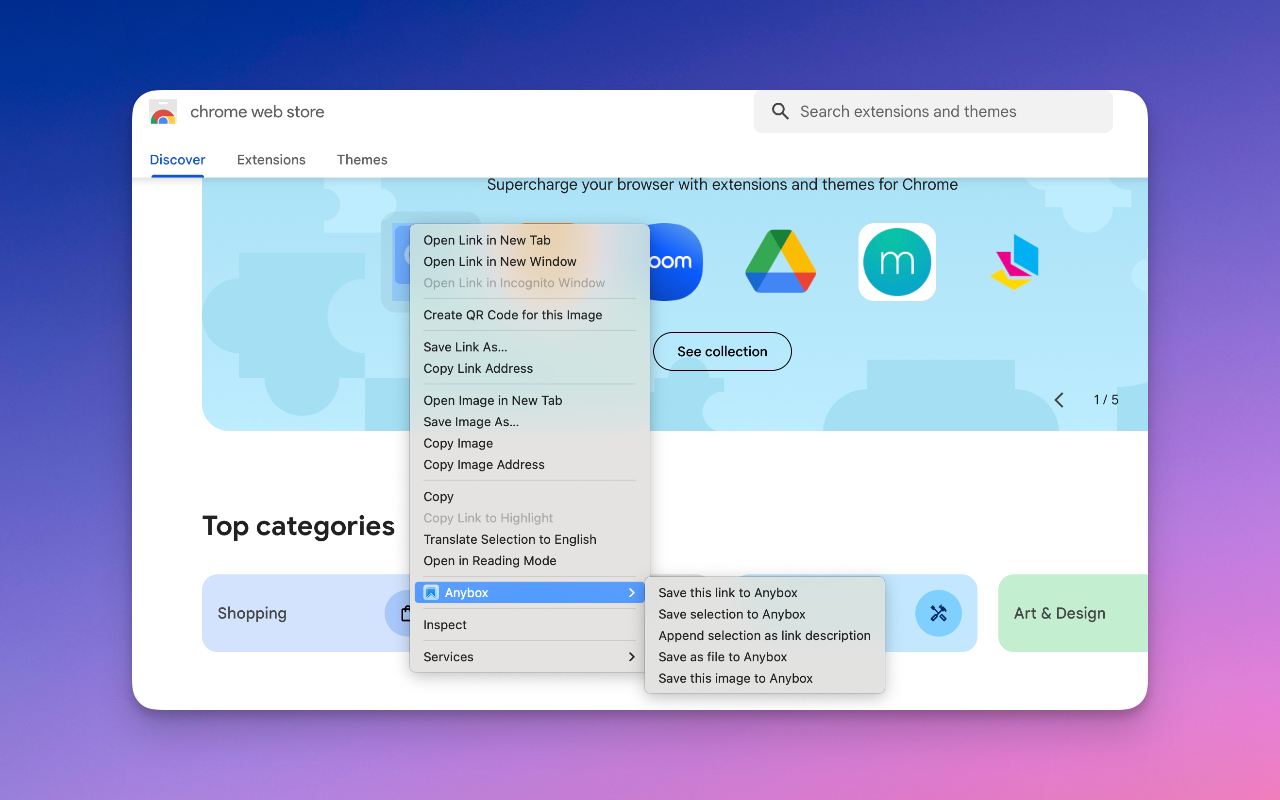Open the Zoom extension icon
The width and height of the screenshot is (1280, 800).
pos(677,262)
